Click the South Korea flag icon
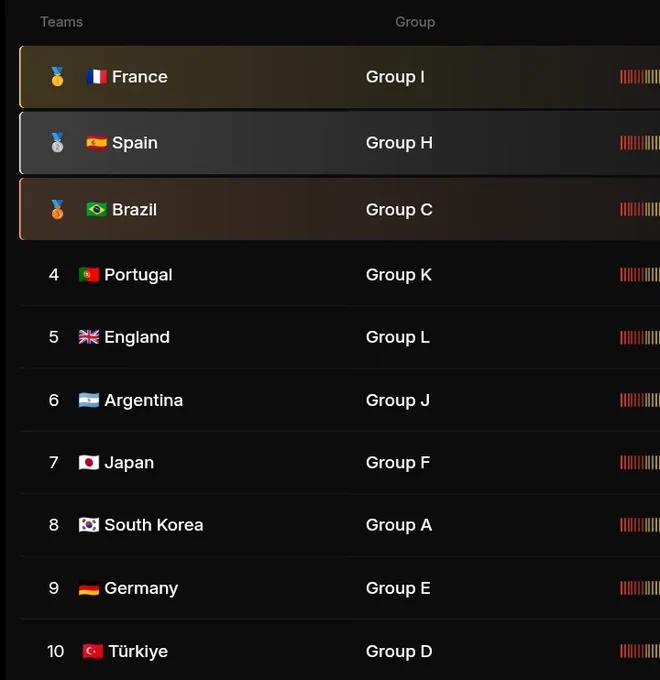Viewport: 660px width, 680px height. (89, 525)
